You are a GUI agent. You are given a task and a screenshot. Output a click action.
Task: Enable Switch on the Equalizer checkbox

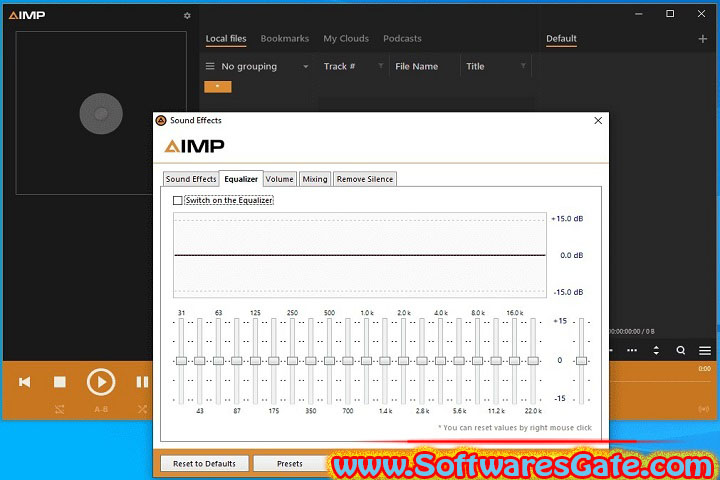(x=178, y=200)
